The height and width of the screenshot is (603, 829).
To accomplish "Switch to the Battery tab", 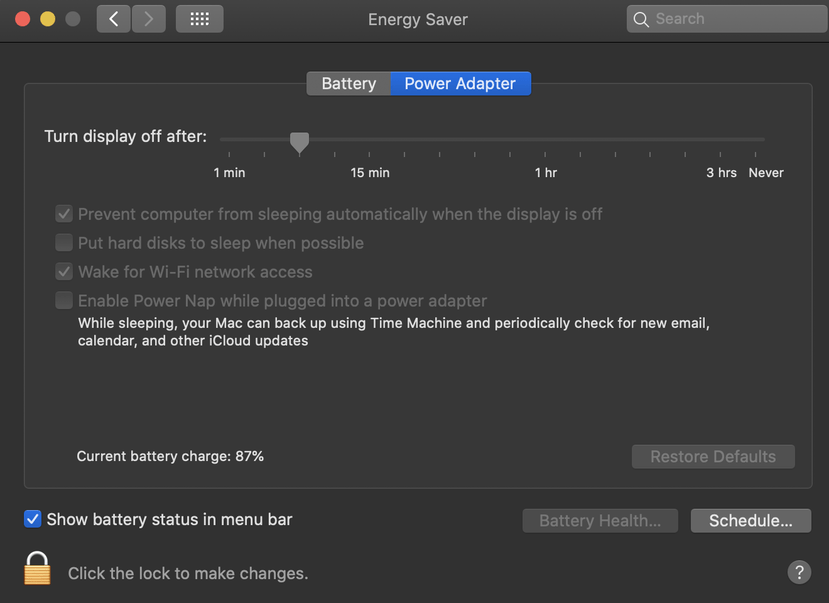I will click(348, 84).
